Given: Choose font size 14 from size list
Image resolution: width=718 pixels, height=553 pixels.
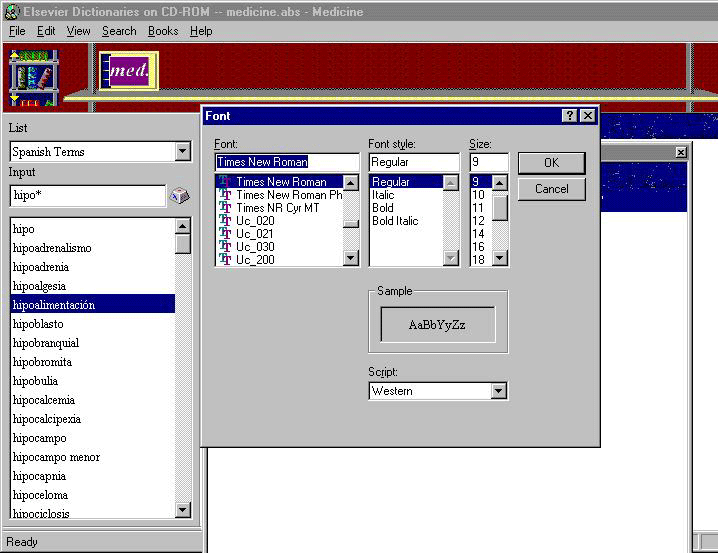Looking at the screenshot, I should tap(478, 234).
